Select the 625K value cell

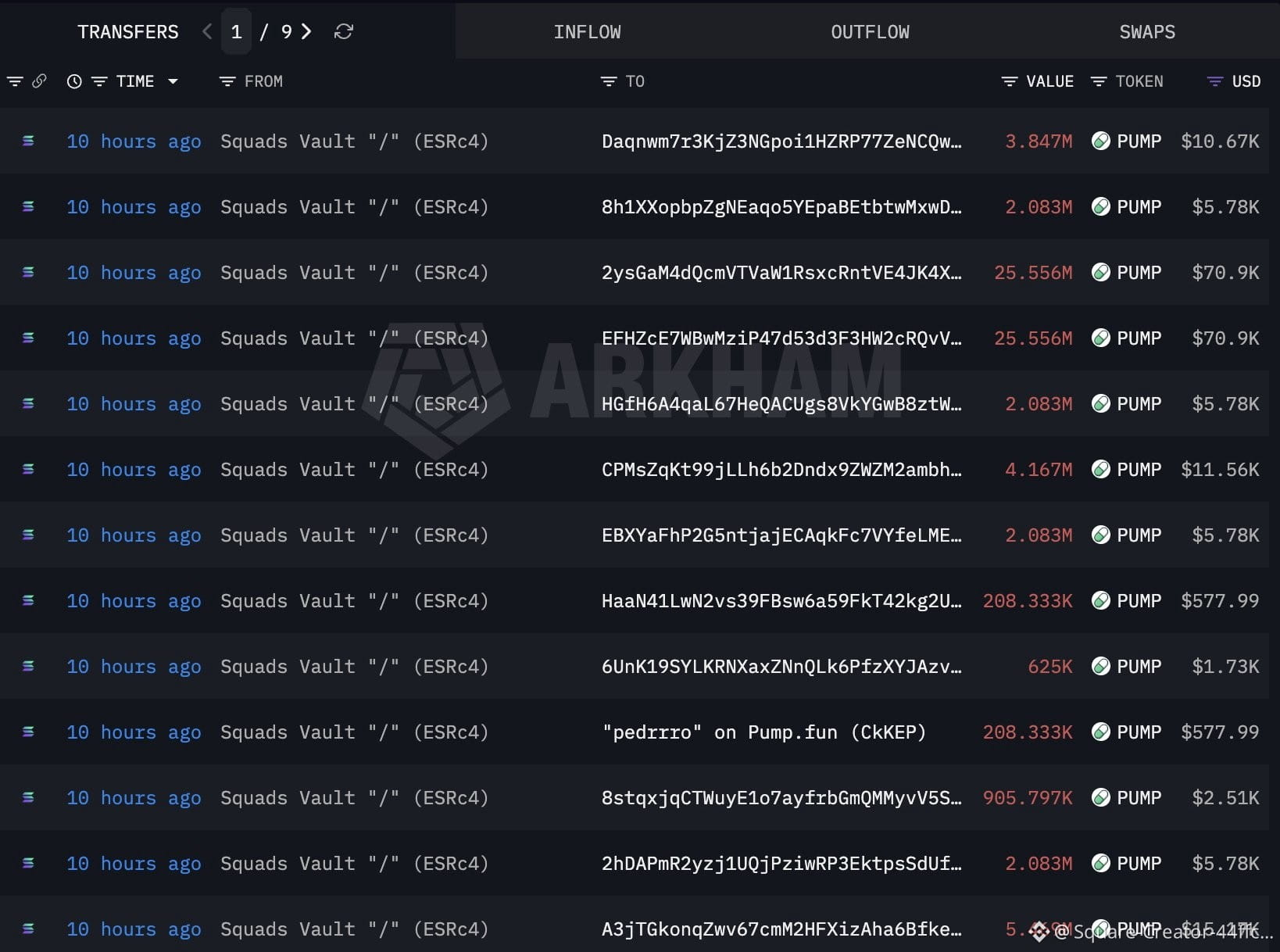coord(1050,667)
